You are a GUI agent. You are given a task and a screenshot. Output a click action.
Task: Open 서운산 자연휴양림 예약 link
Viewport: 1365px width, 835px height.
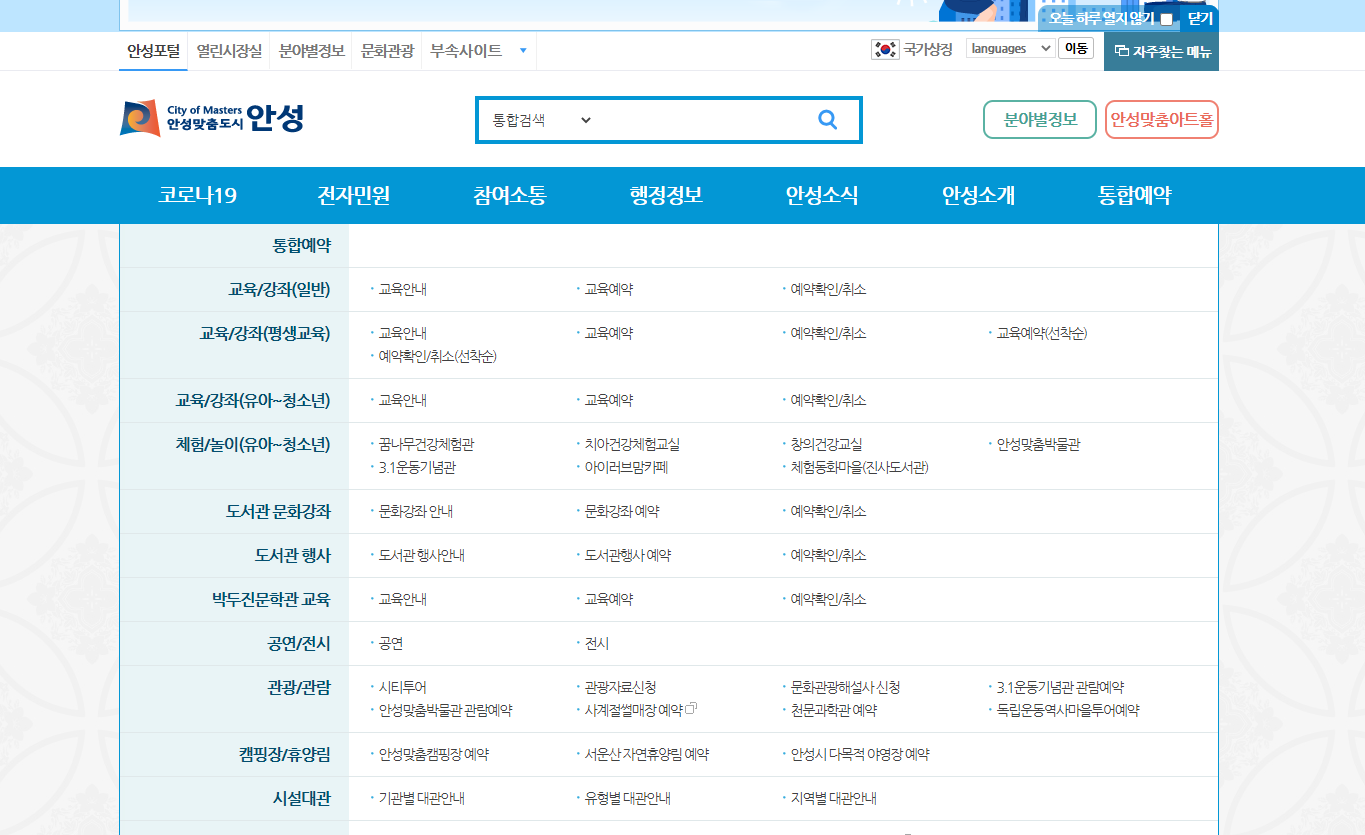click(647, 754)
